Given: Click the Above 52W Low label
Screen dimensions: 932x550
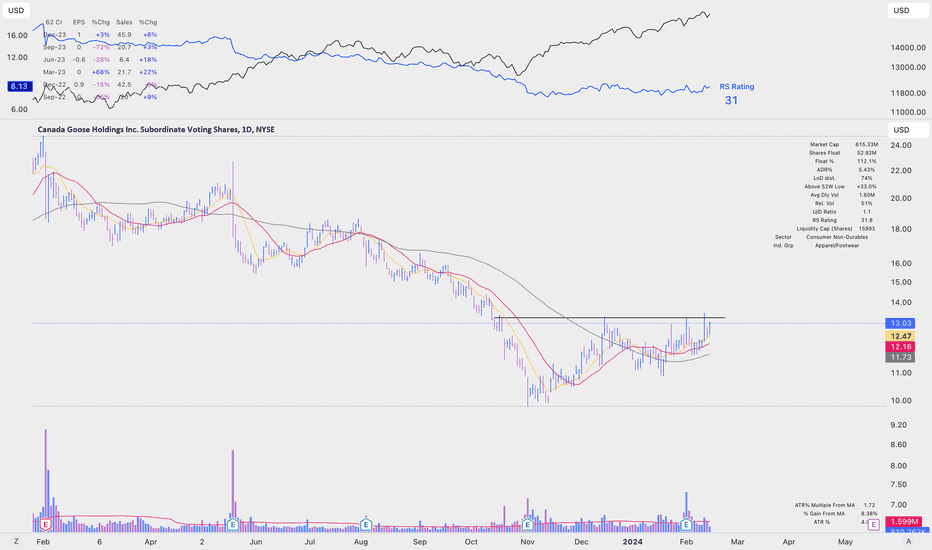Looking at the screenshot, I should click(824, 186).
